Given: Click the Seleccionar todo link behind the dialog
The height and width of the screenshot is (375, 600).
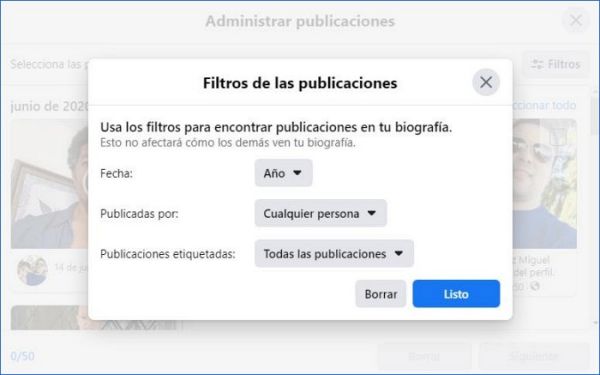Looking at the screenshot, I should 544,105.
